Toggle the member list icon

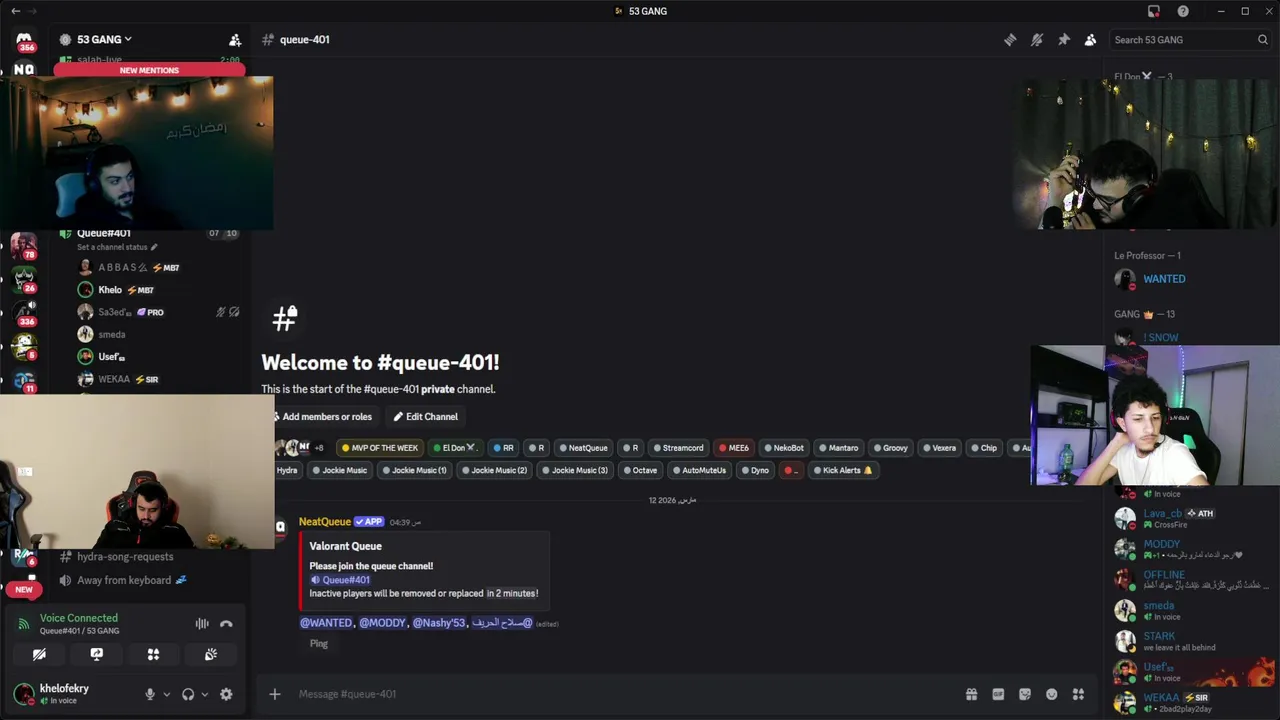coord(1090,40)
